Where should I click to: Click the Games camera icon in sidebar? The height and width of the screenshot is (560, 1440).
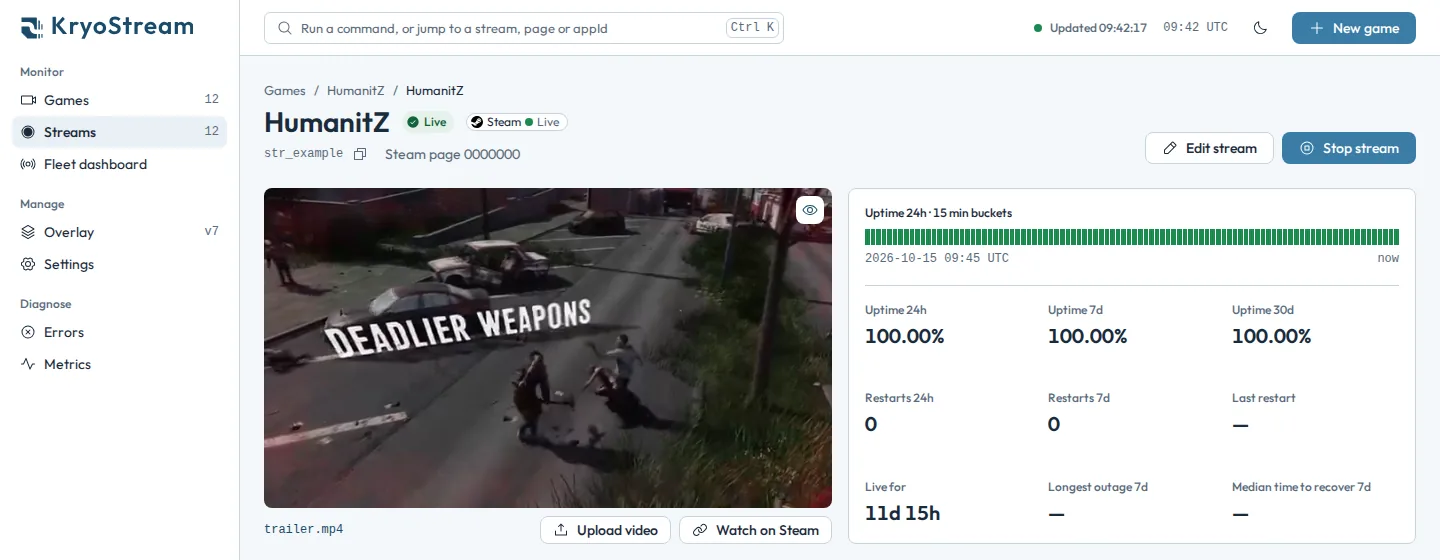(x=28, y=100)
